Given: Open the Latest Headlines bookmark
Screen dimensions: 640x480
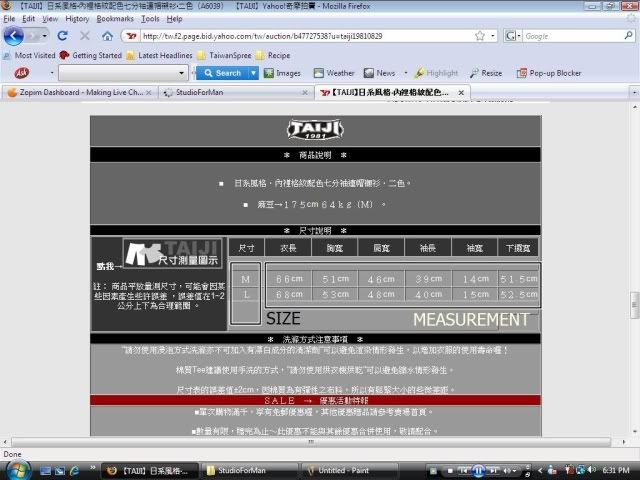Looking at the screenshot, I should click(x=158, y=55).
